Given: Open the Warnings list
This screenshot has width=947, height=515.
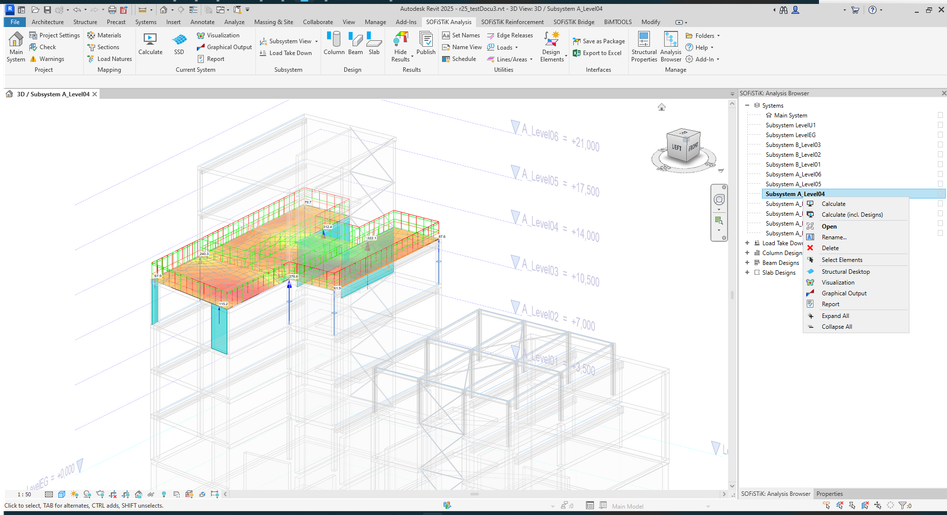Looking at the screenshot, I should [47, 59].
